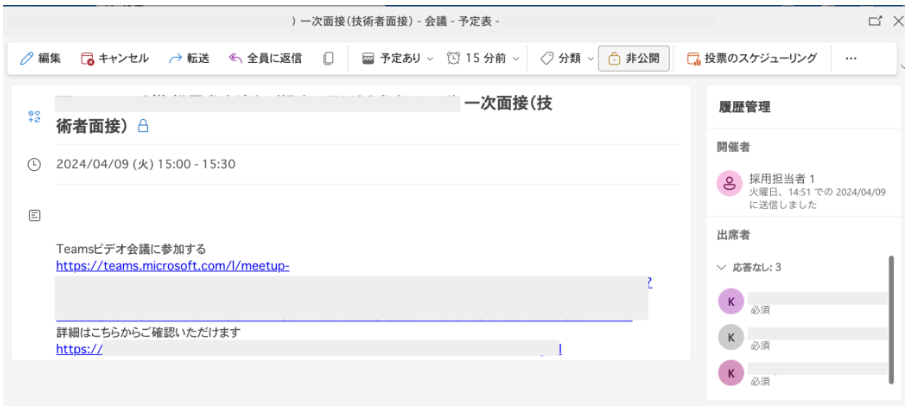Select the third required attendee K
This screenshot has width=911, height=413.
tap(731, 373)
